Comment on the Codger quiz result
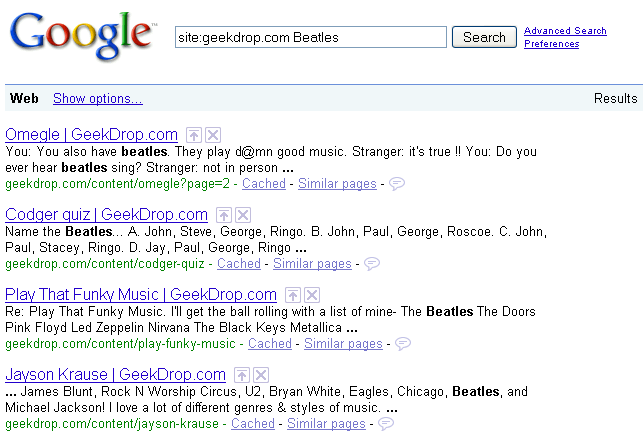Screen dimensions: 643x443 point(372,264)
